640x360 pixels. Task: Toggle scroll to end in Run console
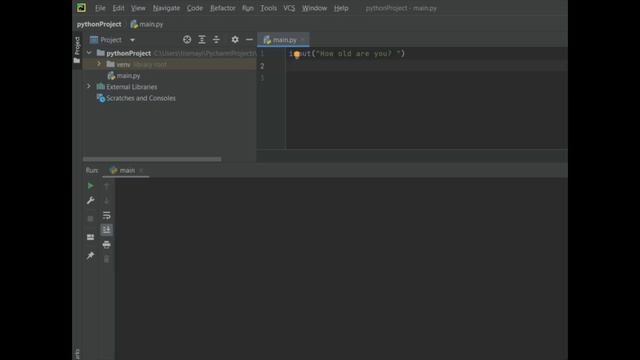point(107,230)
